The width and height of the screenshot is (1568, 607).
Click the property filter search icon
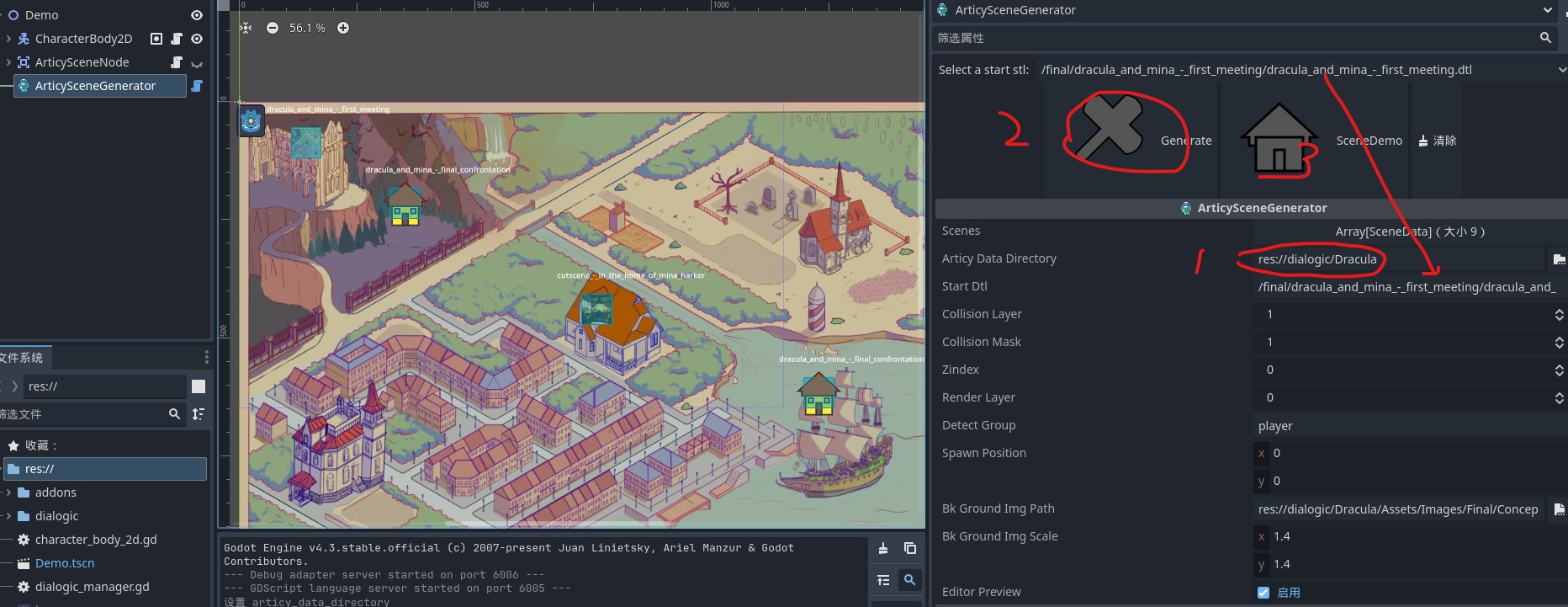click(x=1545, y=38)
